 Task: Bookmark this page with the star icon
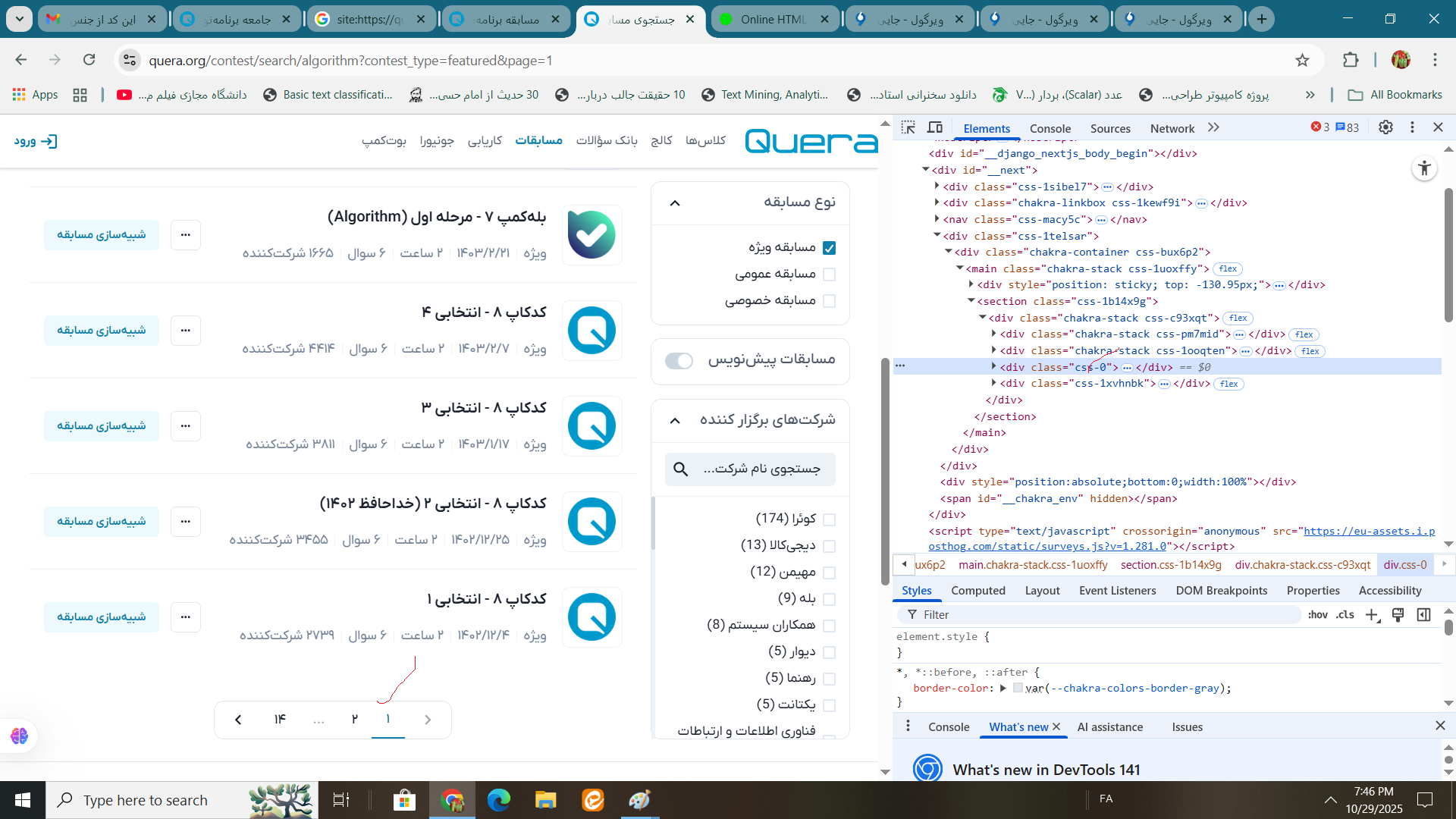coord(1302,60)
